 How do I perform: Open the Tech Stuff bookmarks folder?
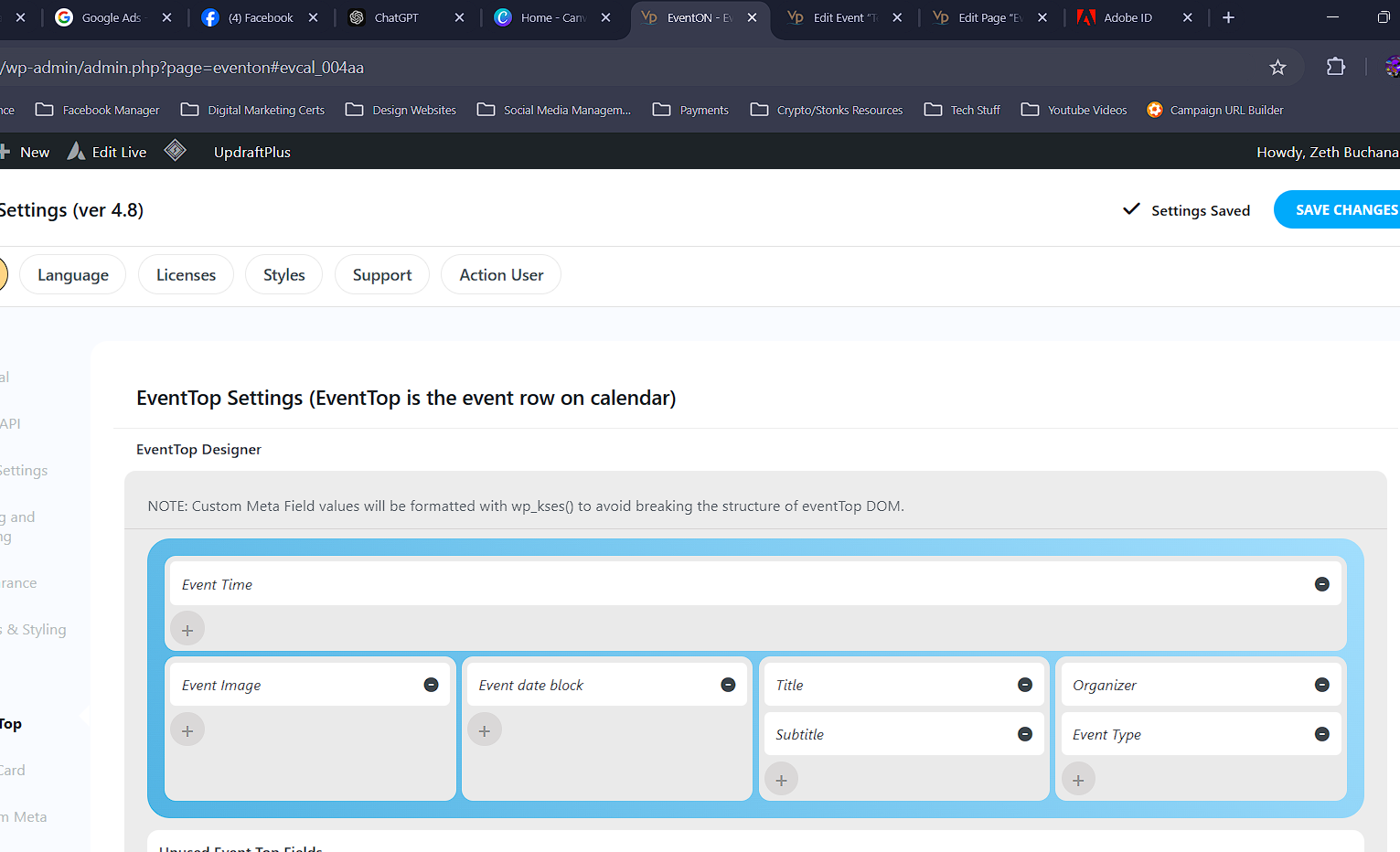click(963, 110)
